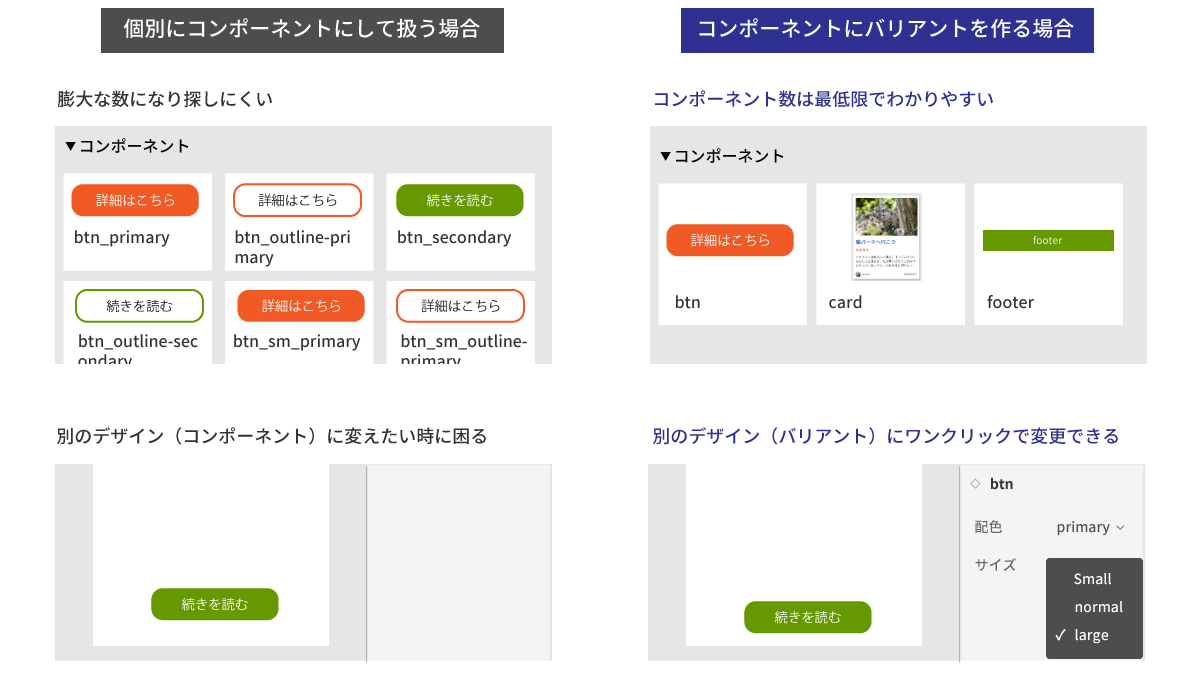Viewport: 1200px width, 675px height.
Task: Click the text 膨大な数になり探しにくい
Action: [165, 99]
